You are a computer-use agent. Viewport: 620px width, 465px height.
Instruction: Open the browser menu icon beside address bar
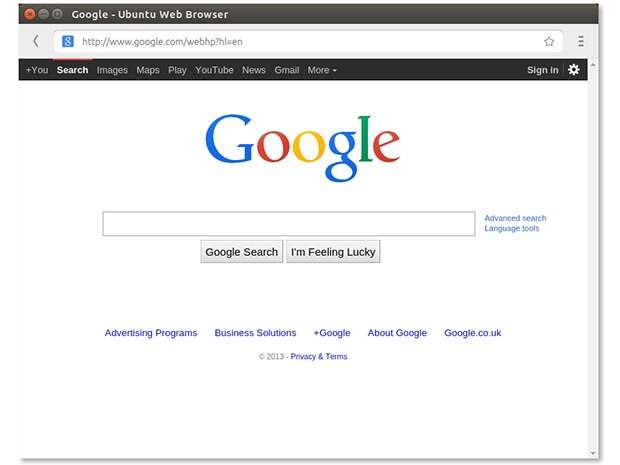pos(580,42)
